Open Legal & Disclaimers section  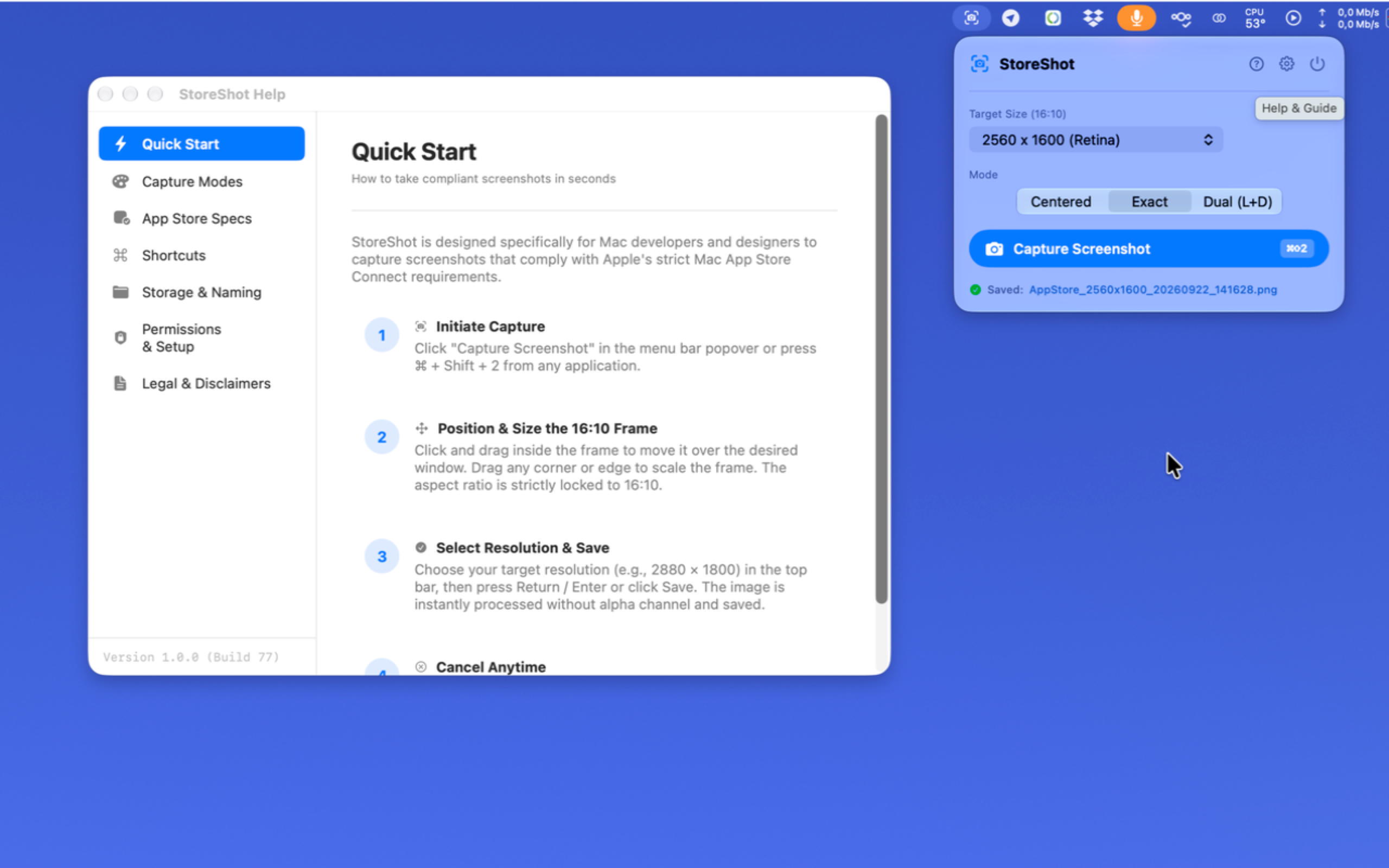(201, 383)
